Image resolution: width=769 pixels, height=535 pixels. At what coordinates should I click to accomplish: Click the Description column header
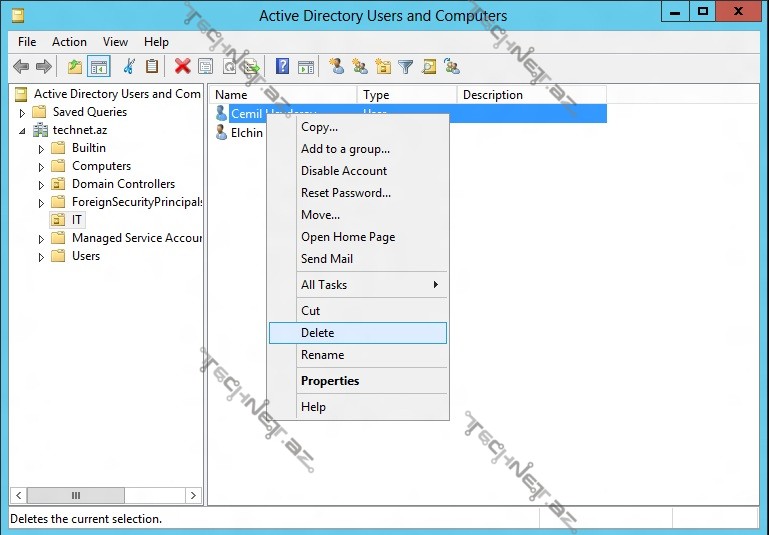click(x=532, y=95)
